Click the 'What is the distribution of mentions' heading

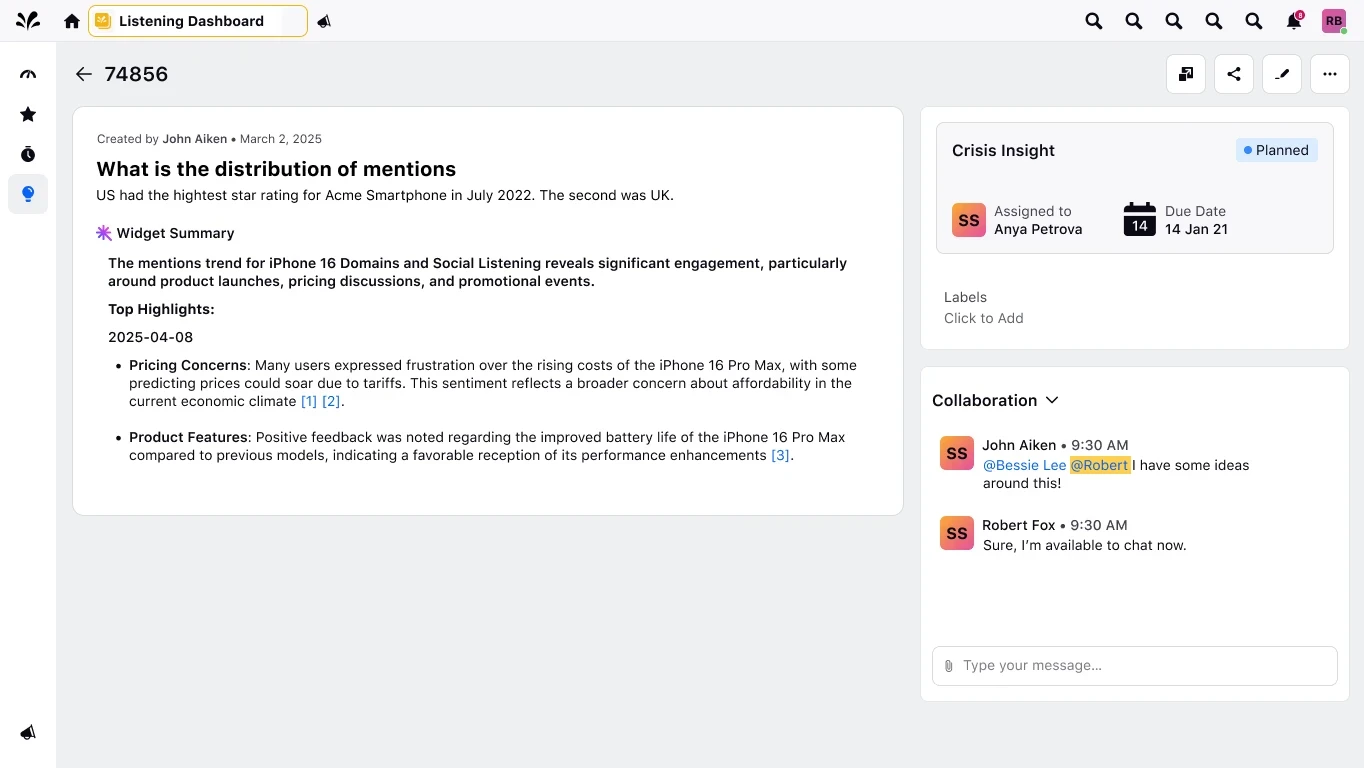point(276,169)
